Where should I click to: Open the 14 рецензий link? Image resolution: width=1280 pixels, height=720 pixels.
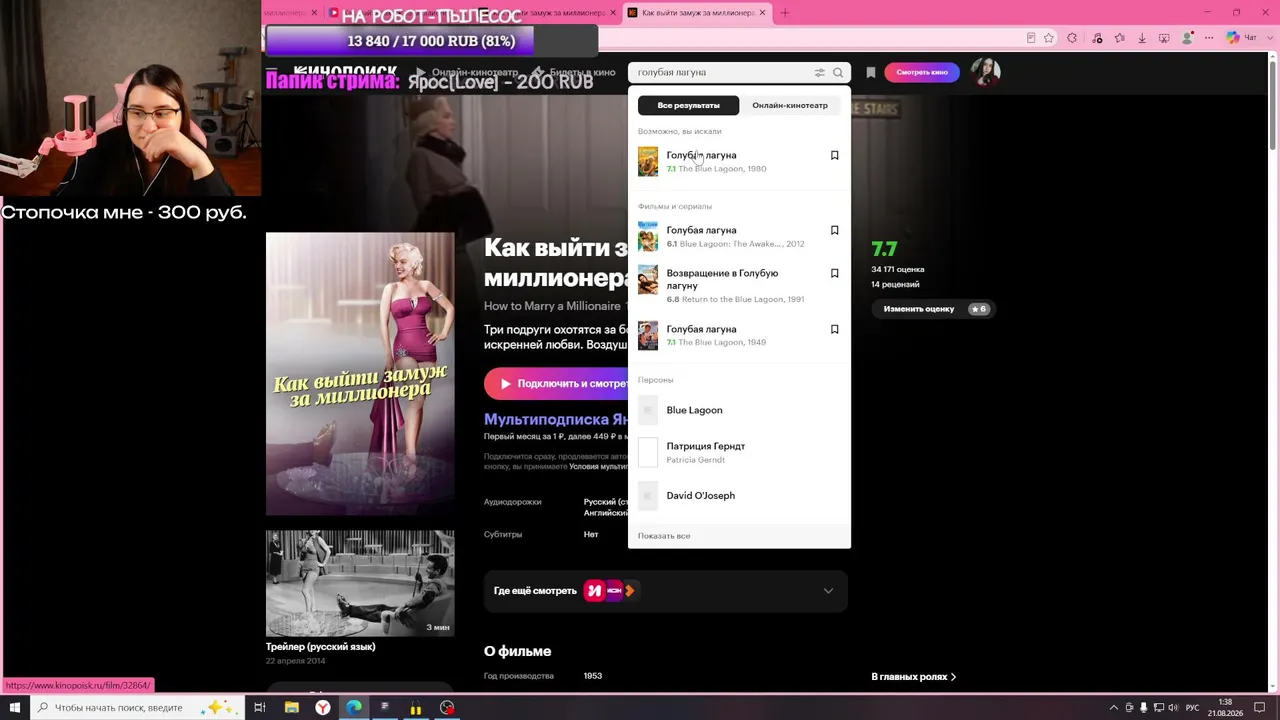(x=895, y=284)
